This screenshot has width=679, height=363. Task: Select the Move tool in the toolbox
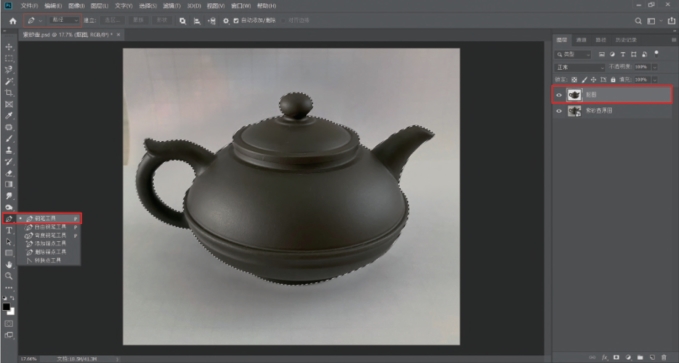click(x=9, y=47)
